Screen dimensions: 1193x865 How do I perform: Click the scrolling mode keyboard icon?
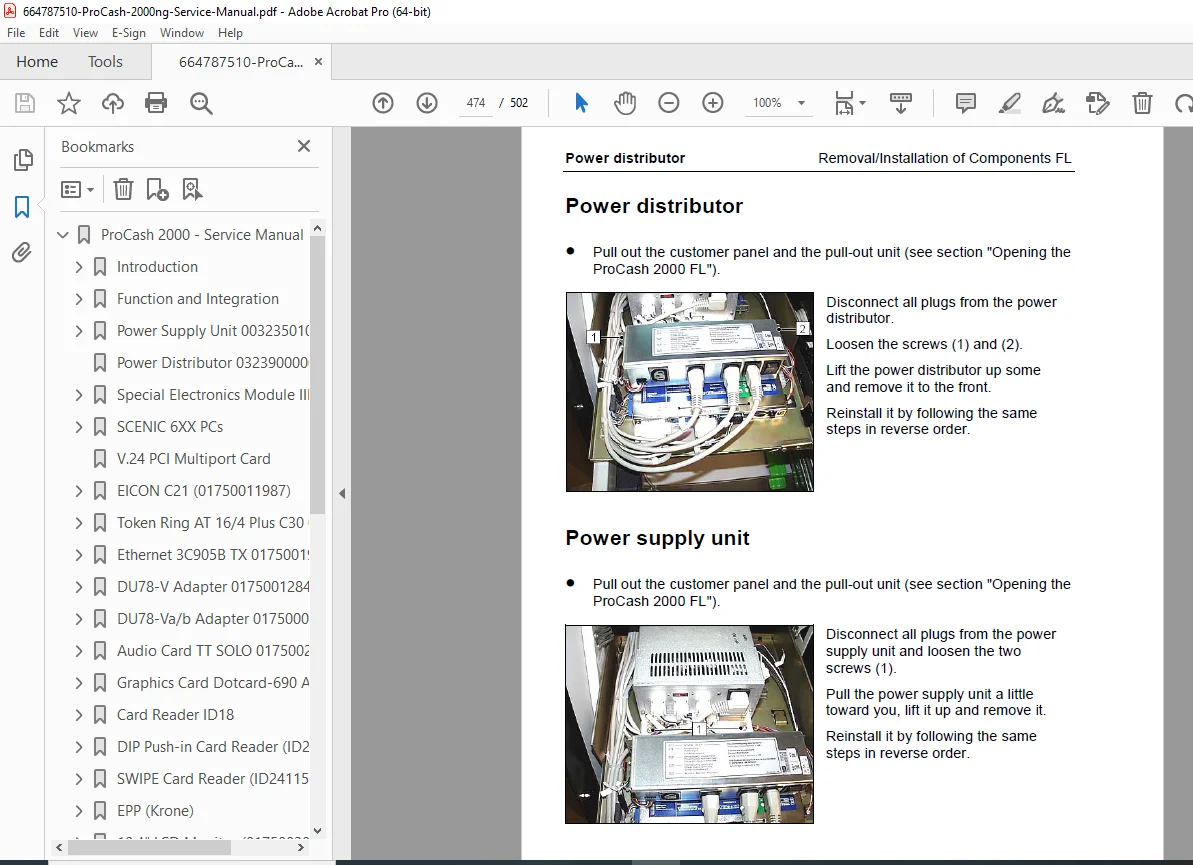pyautogui.click(x=901, y=103)
